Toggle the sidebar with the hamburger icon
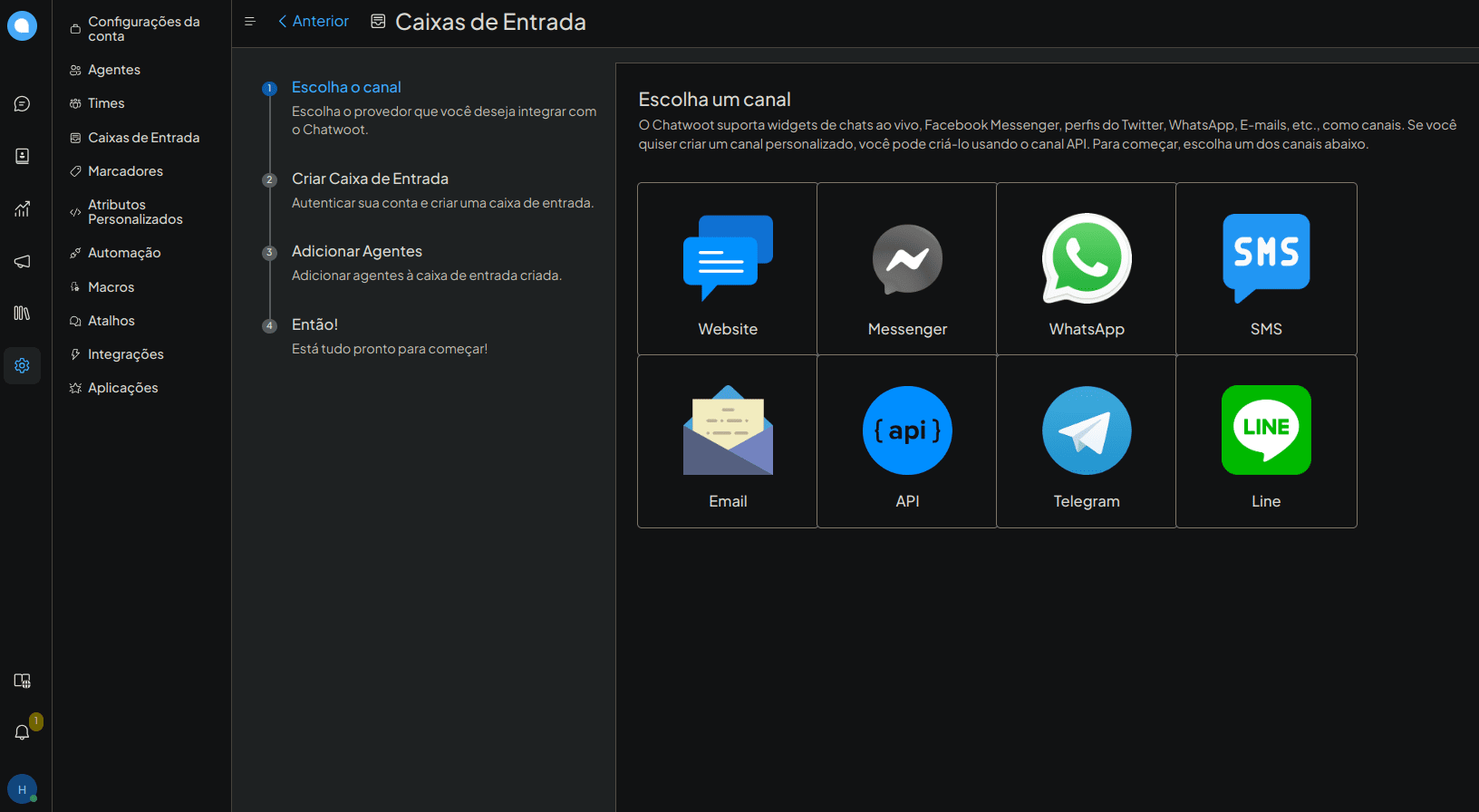Viewport: 1479px width, 812px height. (250, 22)
